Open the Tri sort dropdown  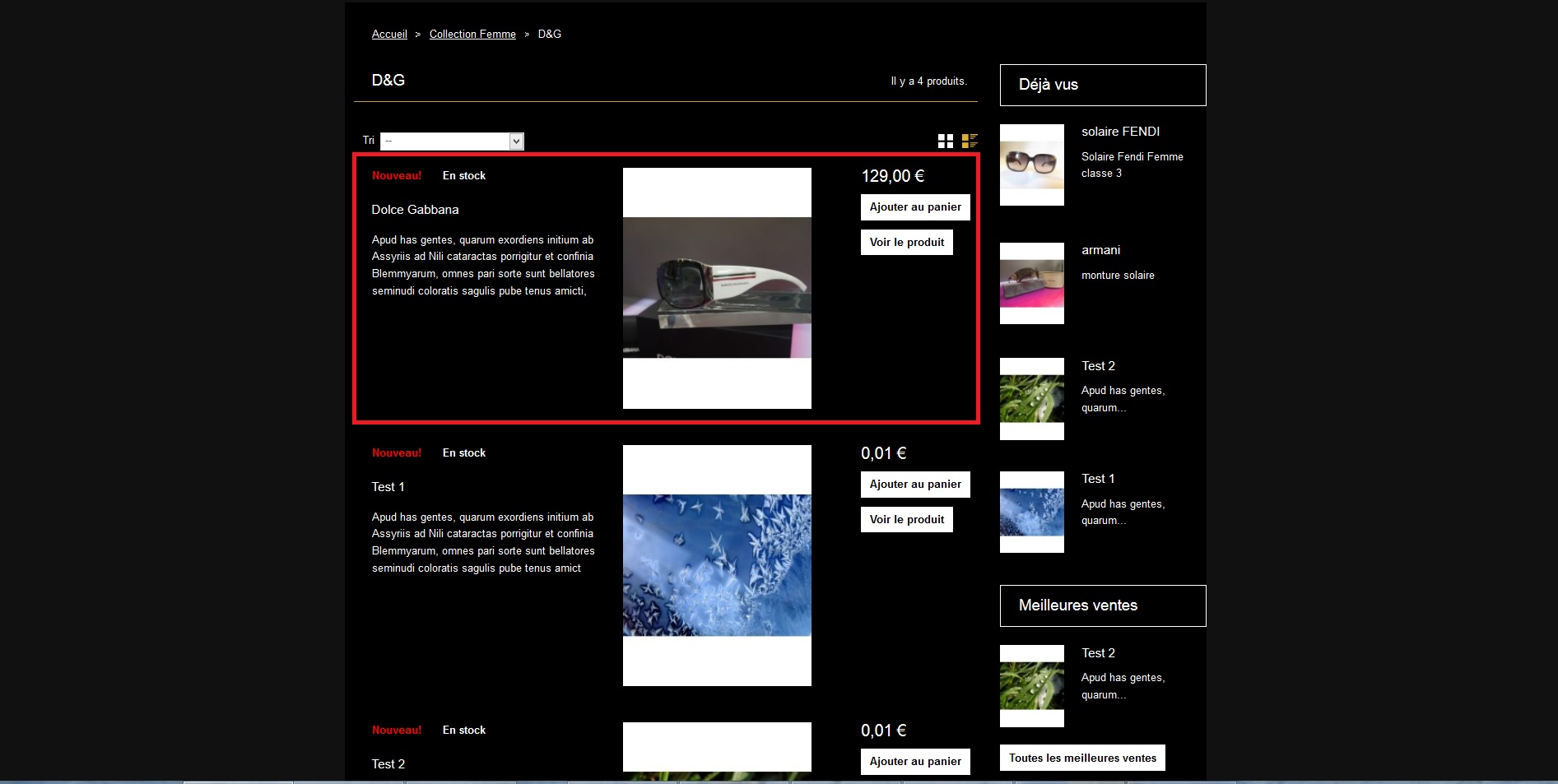coord(452,141)
